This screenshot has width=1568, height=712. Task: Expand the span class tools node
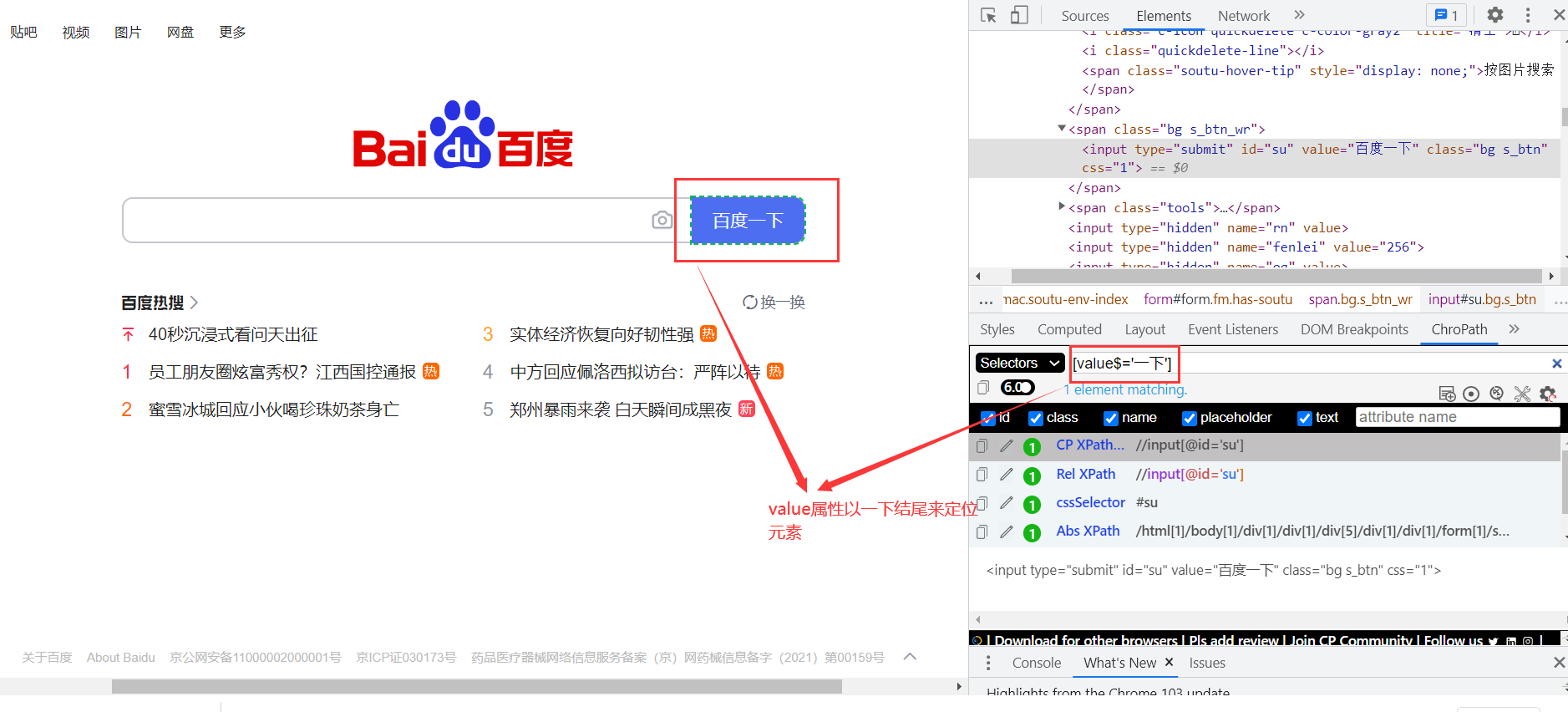pyautogui.click(x=1062, y=206)
